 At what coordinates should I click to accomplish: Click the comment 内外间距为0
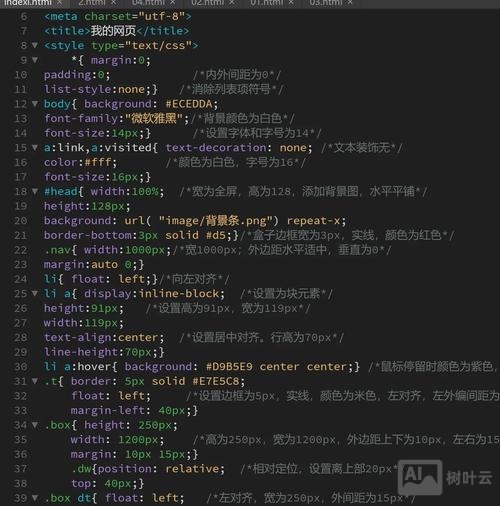point(237,75)
